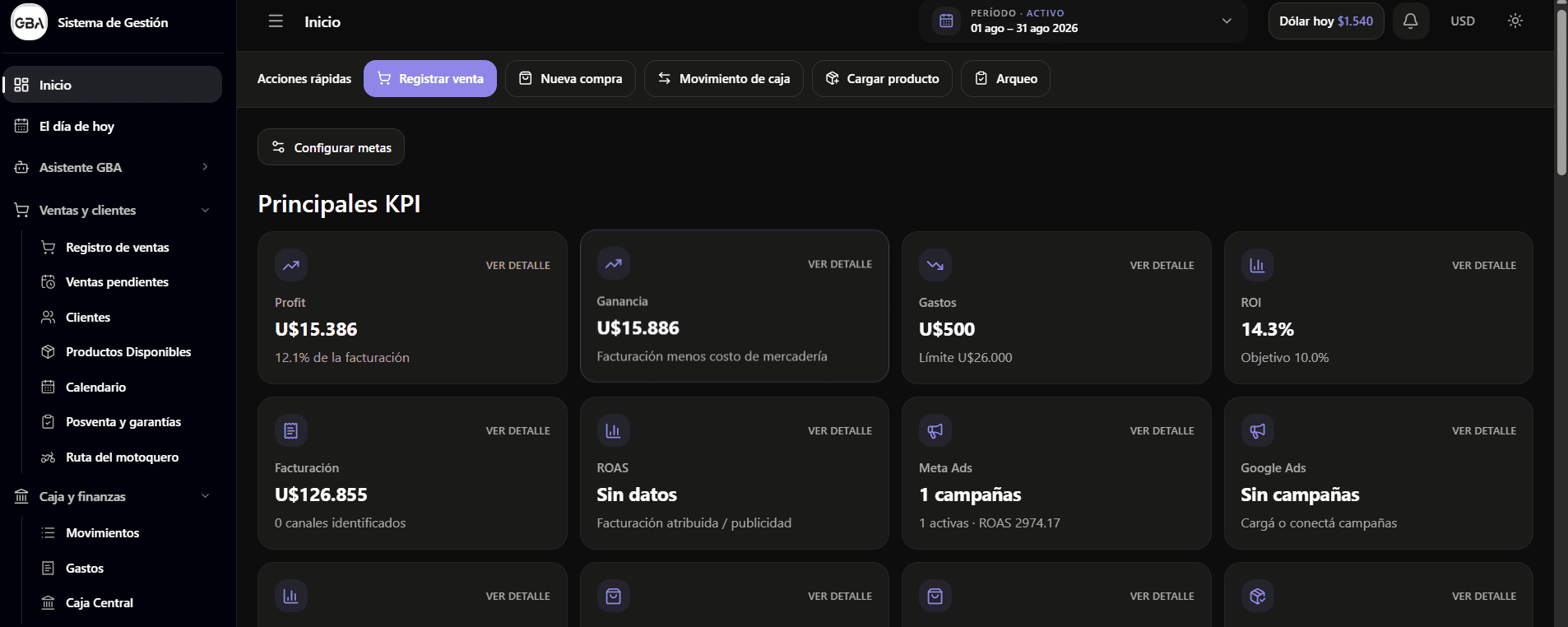View detail of the Gastos card
The image size is (1568, 627).
(1162, 266)
